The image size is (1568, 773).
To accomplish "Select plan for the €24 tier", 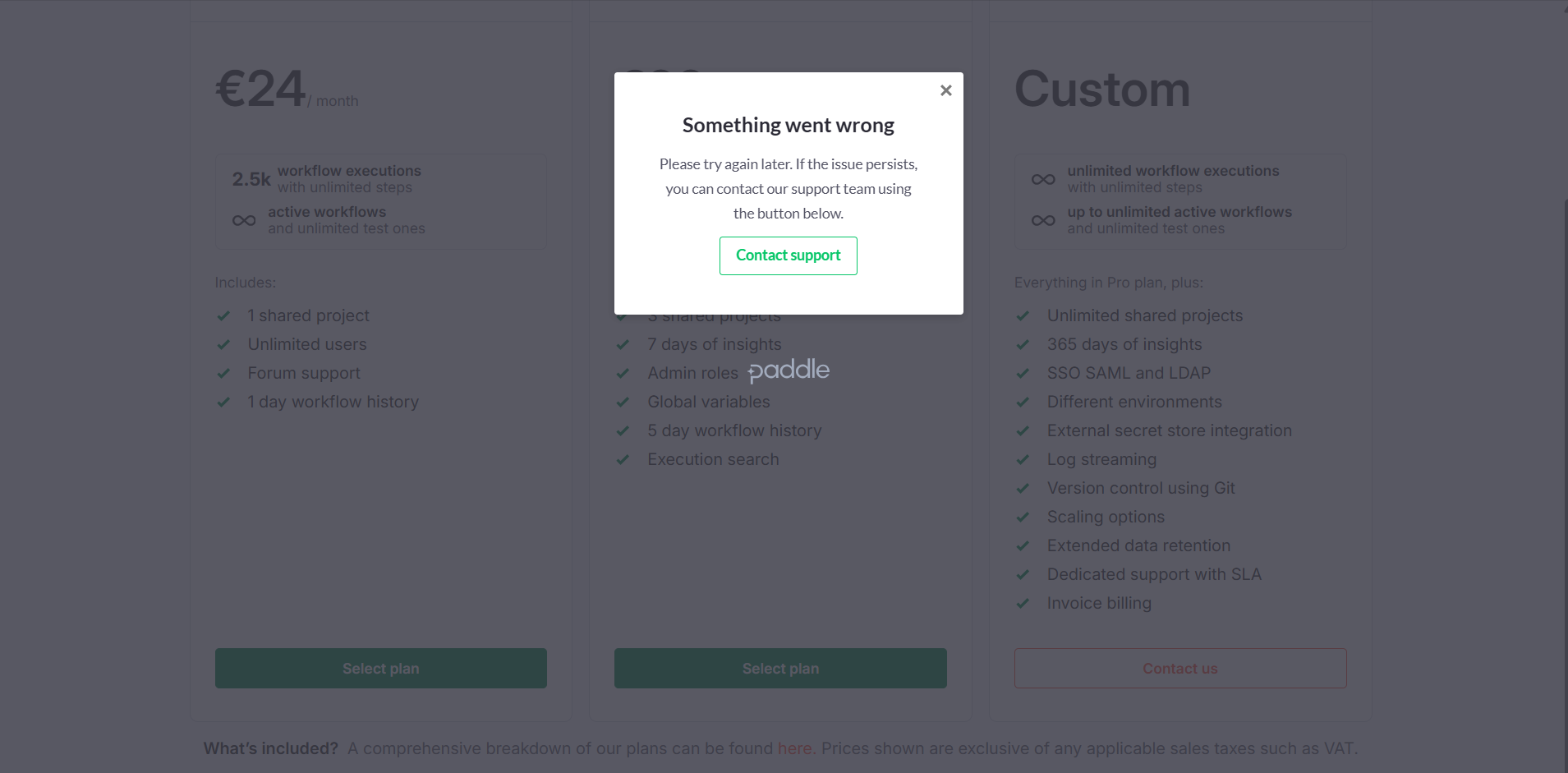I will (x=380, y=668).
